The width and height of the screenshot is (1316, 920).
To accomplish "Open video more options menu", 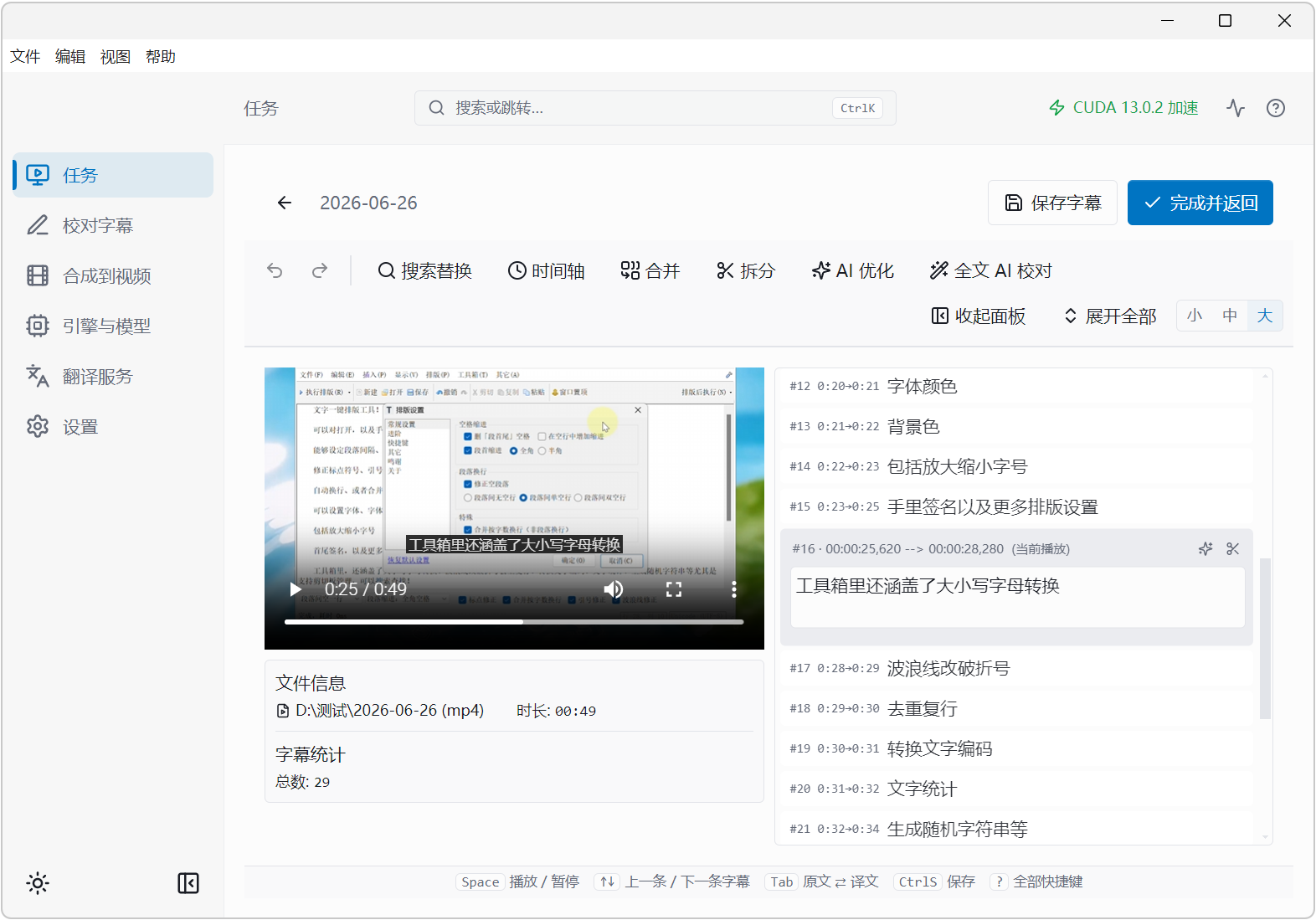I will pos(734,589).
